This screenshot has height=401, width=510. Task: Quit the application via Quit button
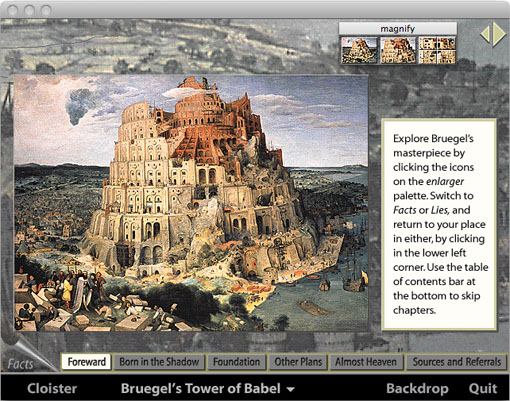483,389
